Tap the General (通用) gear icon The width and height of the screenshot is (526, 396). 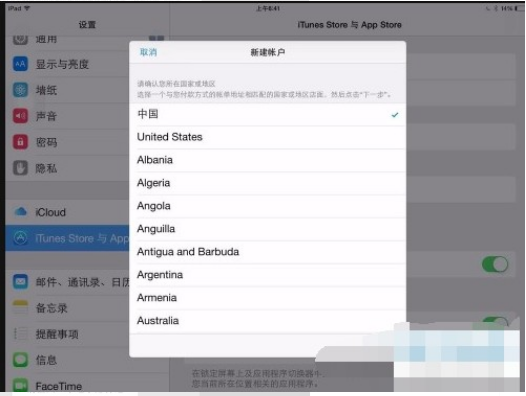(20, 40)
